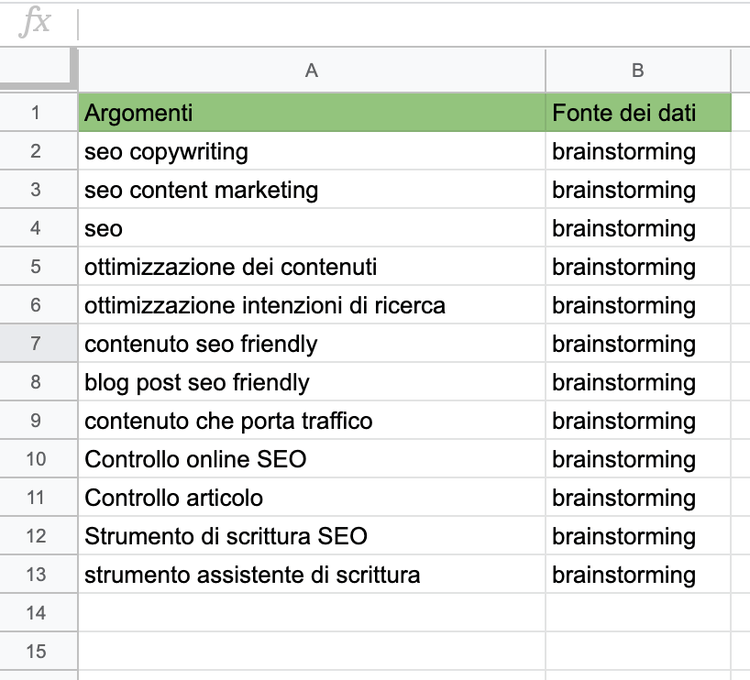
Task: Click the green Argomenti header cell
Action: (x=311, y=113)
